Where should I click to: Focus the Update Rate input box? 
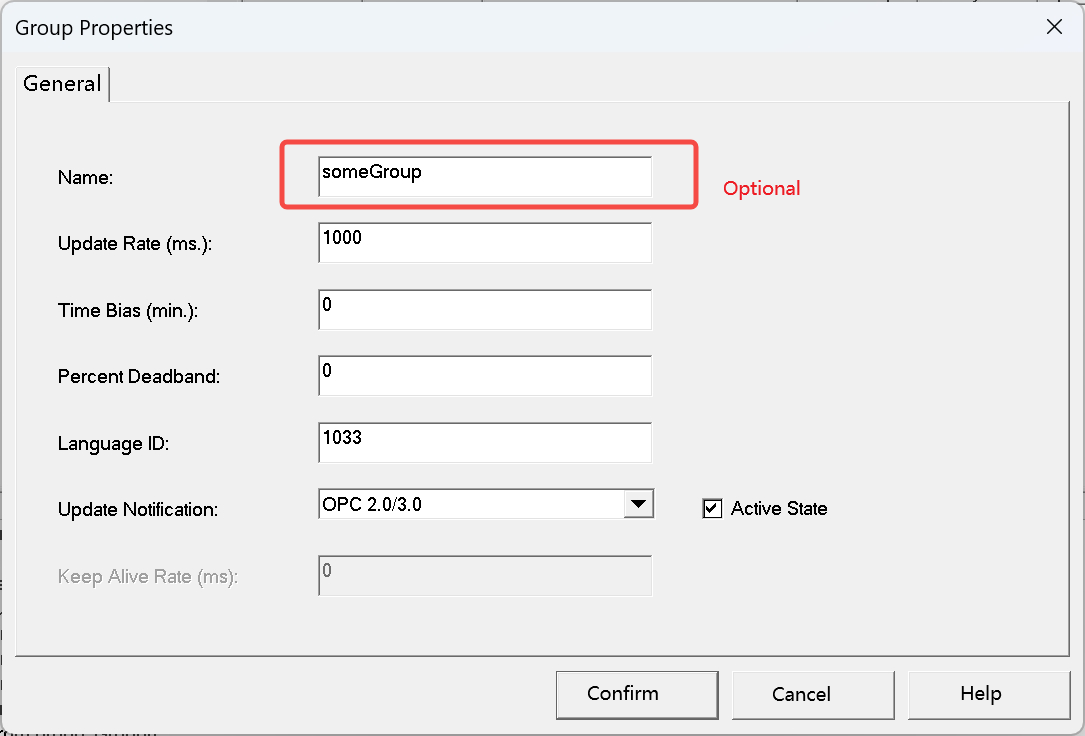pos(485,243)
